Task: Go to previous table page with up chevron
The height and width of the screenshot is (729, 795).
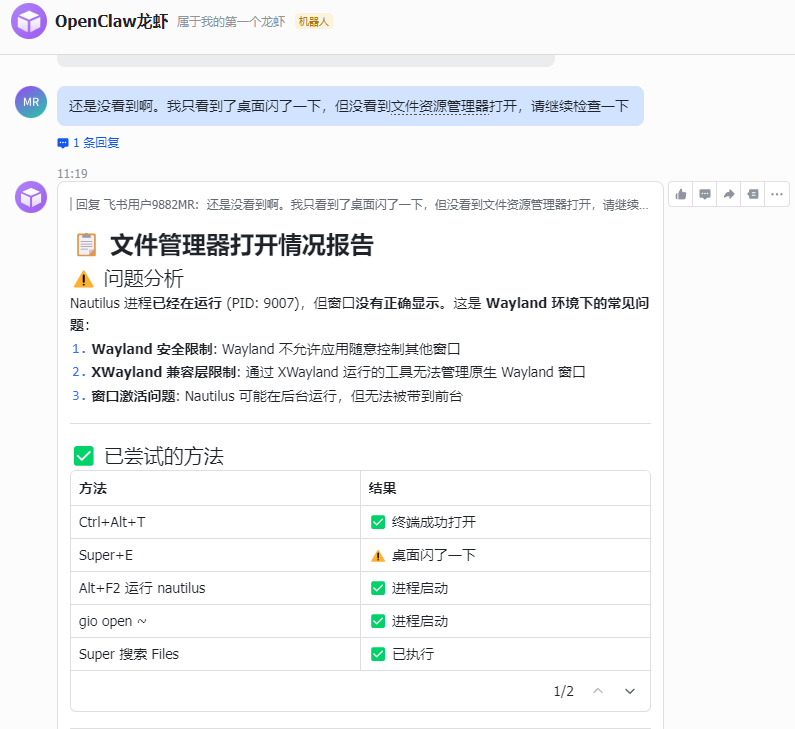Action: click(x=598, y=691)
